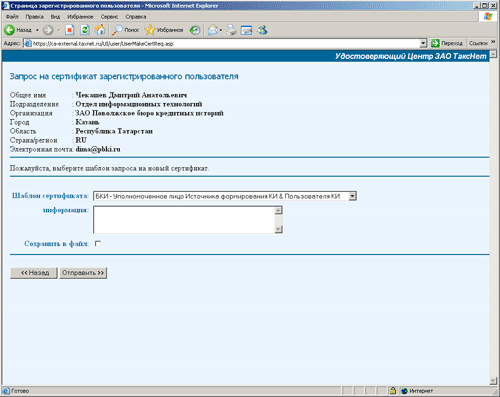Stop page loading with the red X icon

point(69,30)
